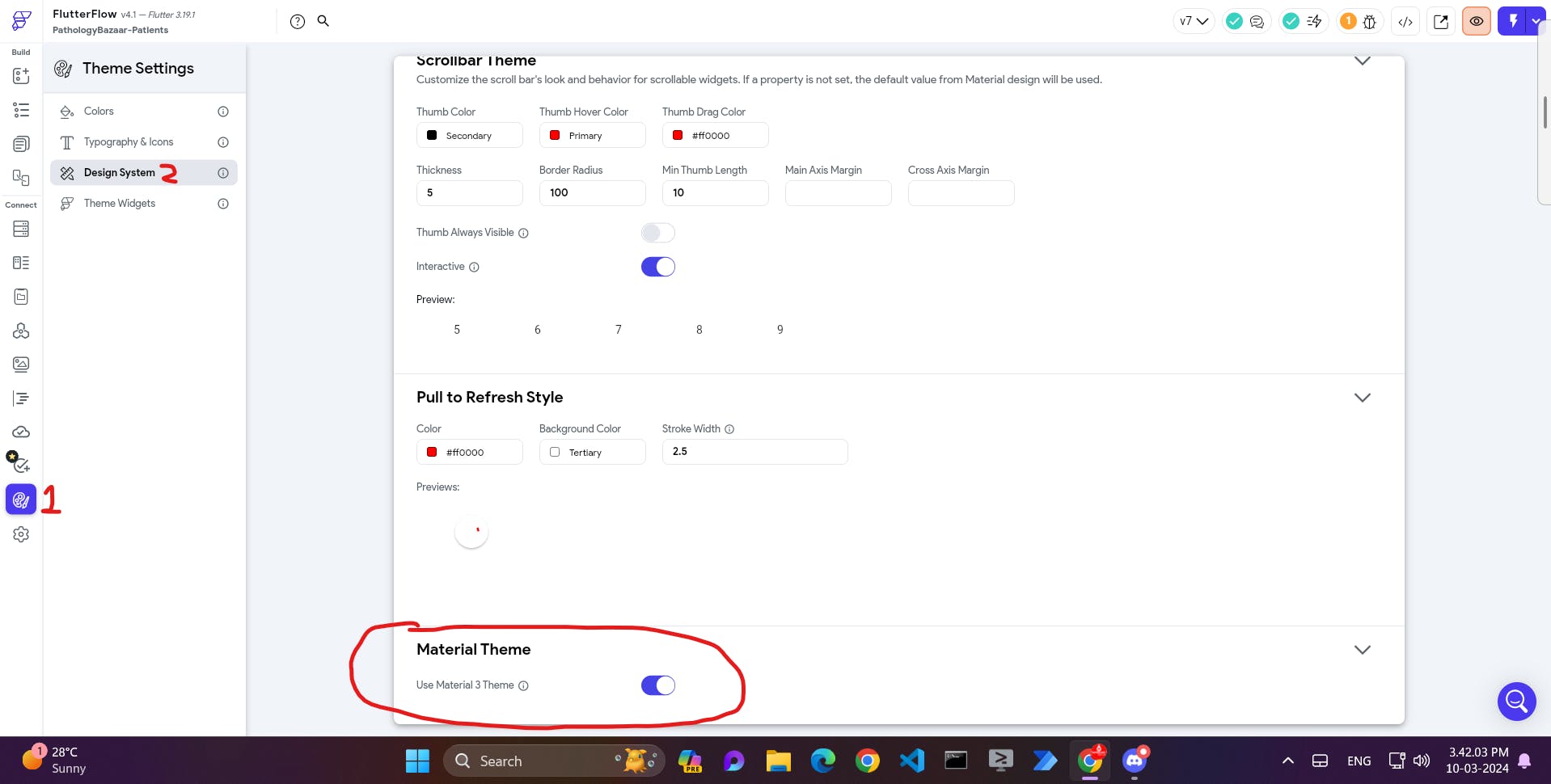
Task: Open the Colors theme section
Action: 144,112
